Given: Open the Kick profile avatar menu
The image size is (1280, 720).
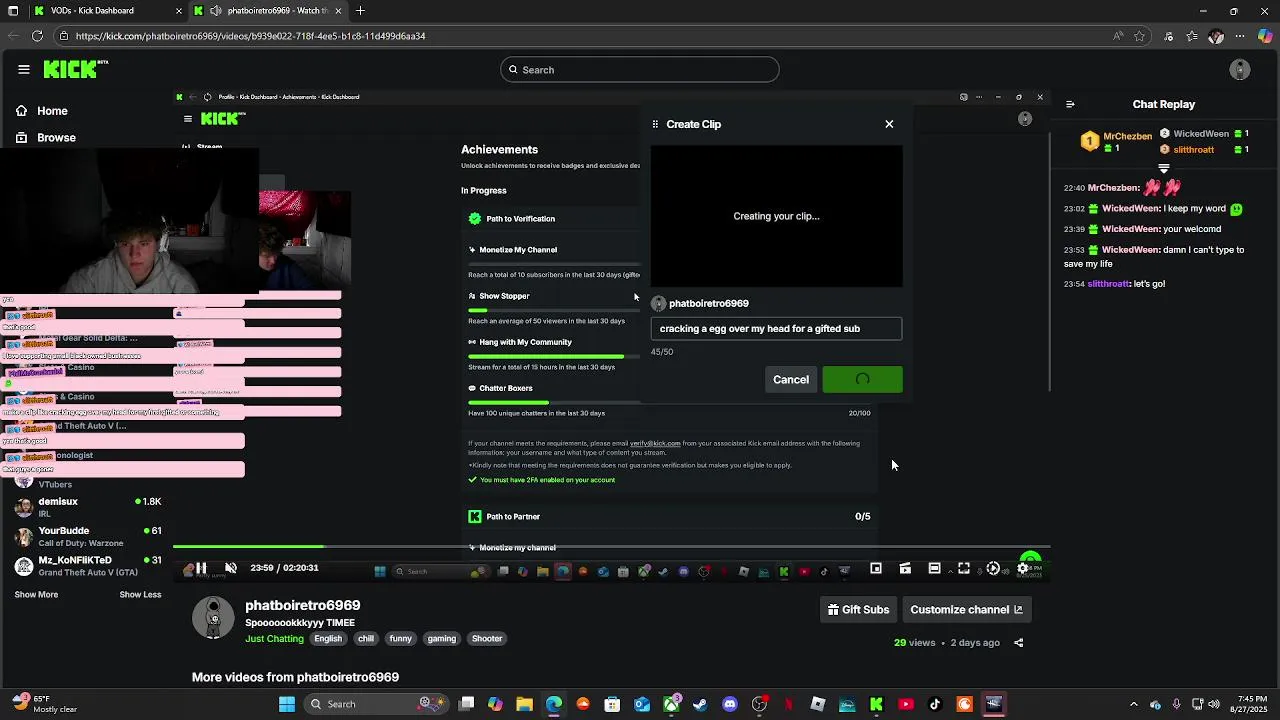Looking at the screenshot, I should tap(1240, 69).
